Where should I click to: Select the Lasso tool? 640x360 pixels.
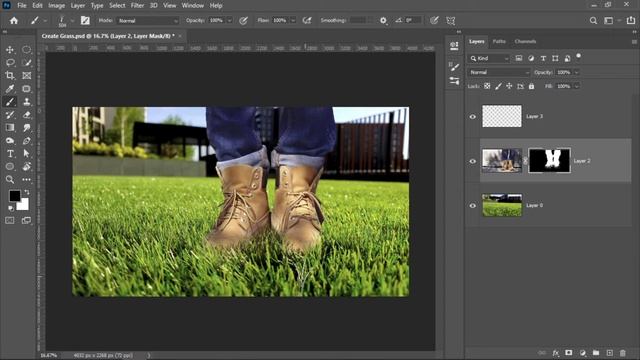10,62
